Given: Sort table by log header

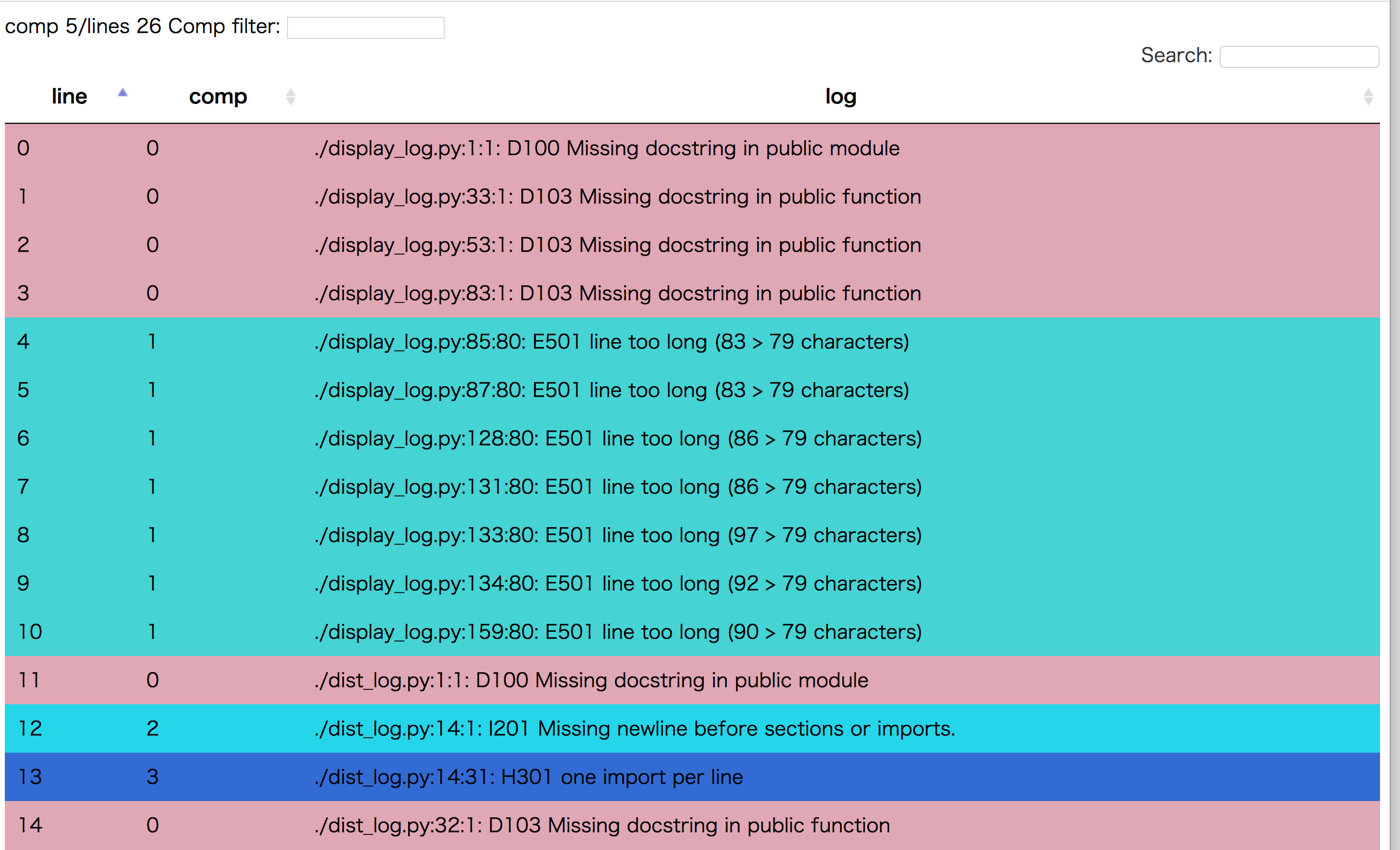Looking at the screenshot, I should pyautogui.click(x=840, y=97).
